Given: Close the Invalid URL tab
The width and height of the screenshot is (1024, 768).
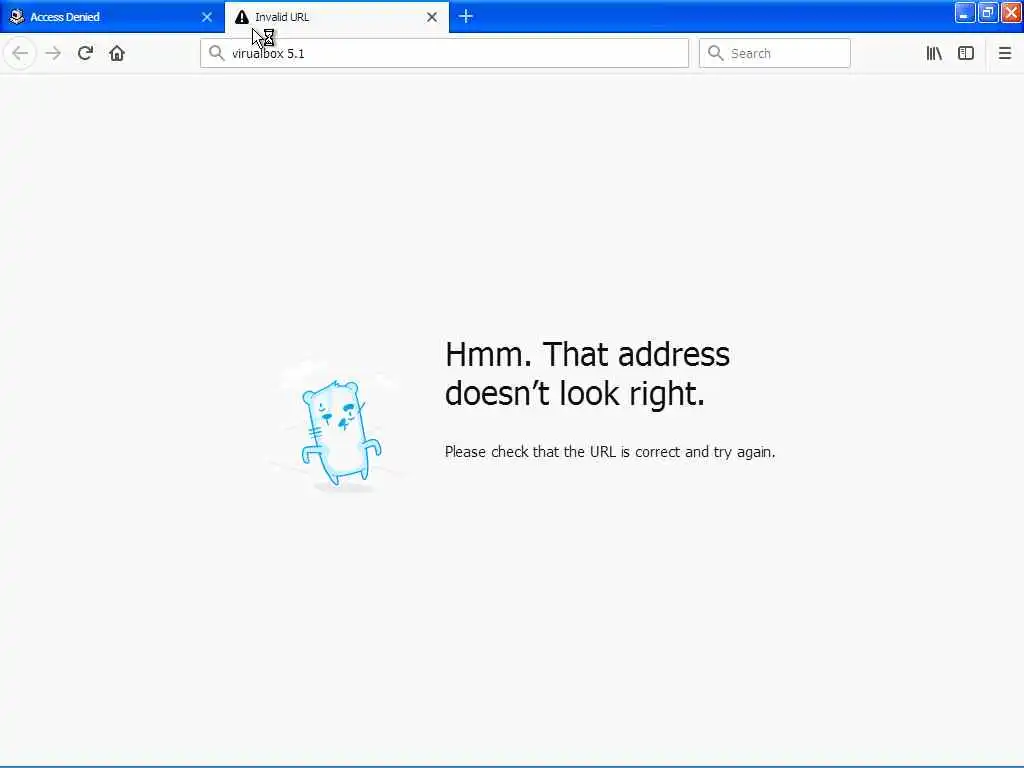Looking at the screenshot, I should pos(432,17).
